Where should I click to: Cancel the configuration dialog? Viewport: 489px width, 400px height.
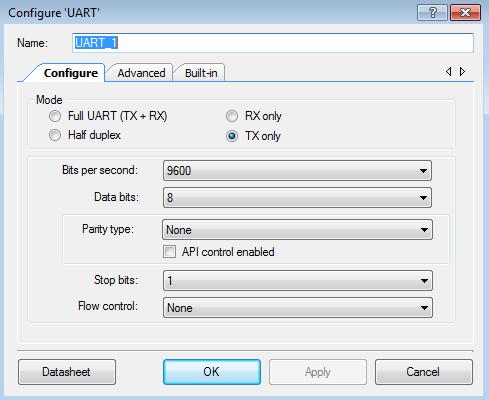pos(423,372)
